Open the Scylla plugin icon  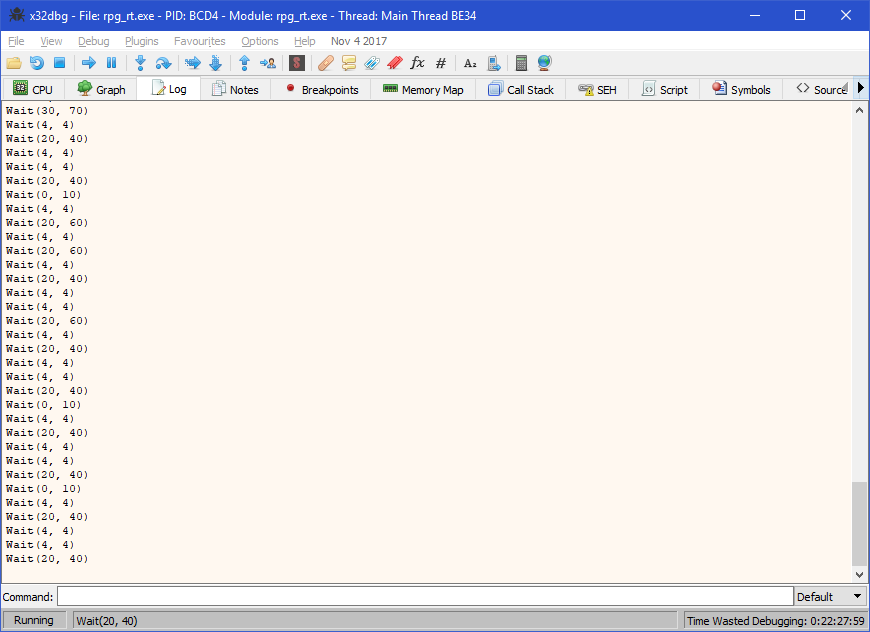297,63
